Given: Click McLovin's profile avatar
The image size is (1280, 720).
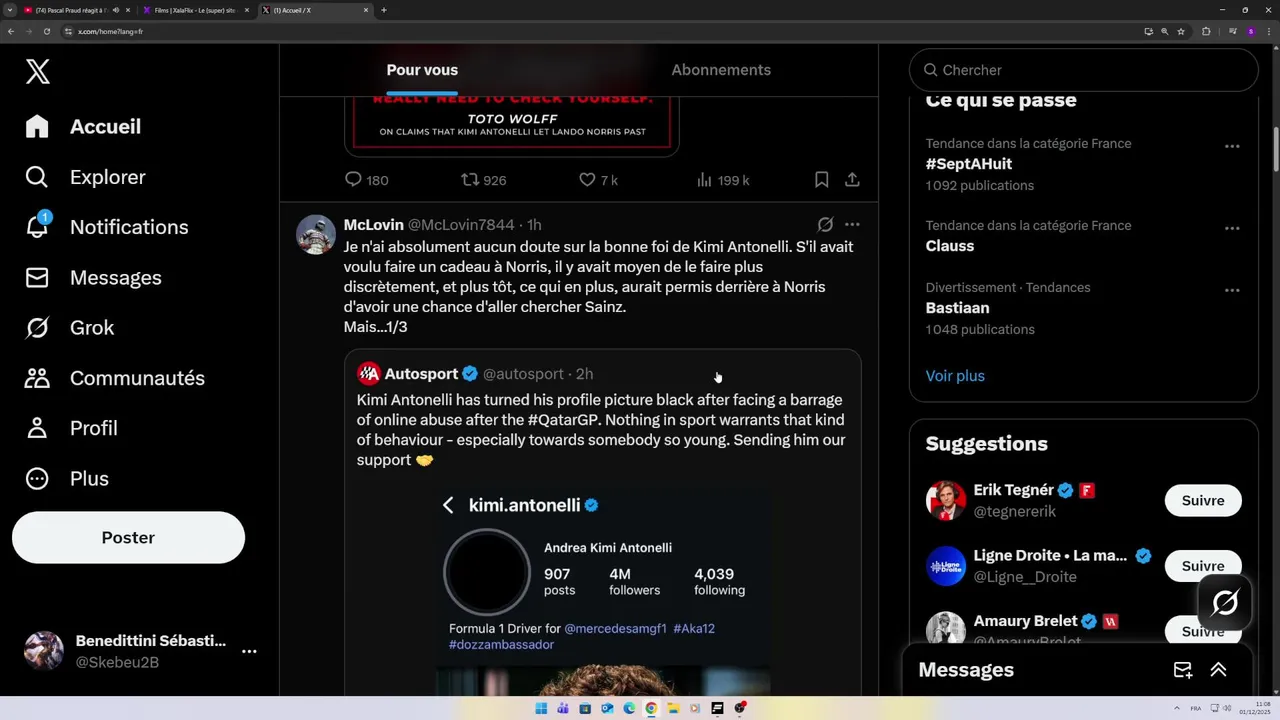Looking at the screenshot, I should (x=316, y=235).
